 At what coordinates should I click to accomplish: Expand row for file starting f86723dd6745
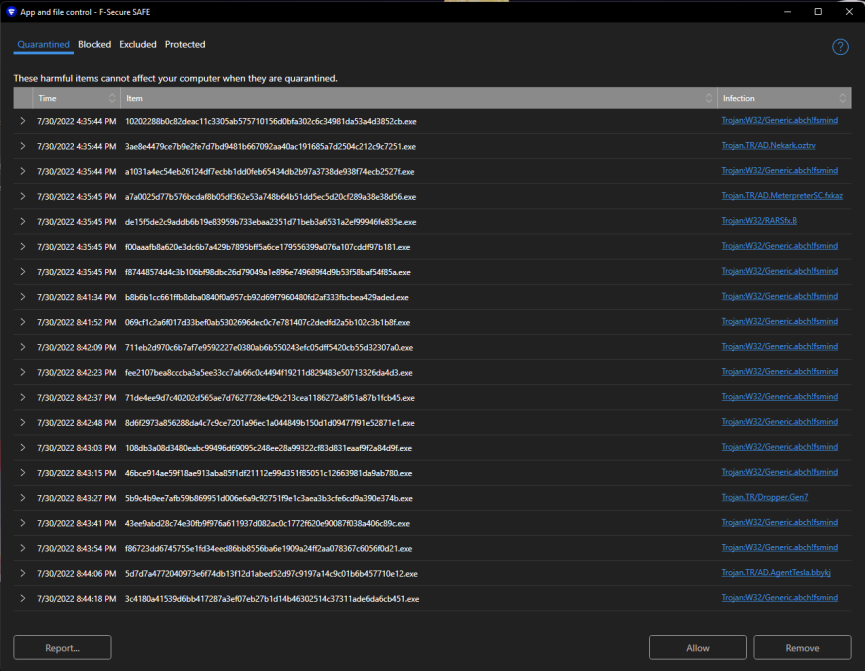point(23,548)
